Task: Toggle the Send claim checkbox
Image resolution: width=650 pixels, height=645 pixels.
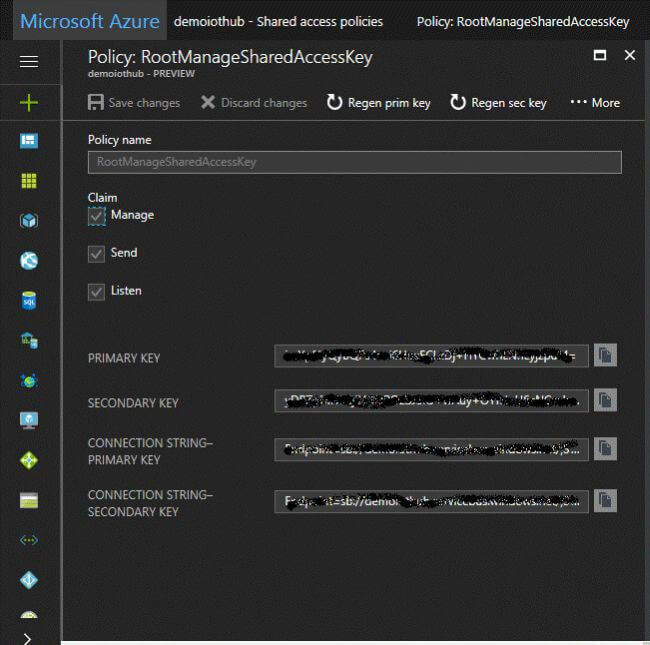Action: (x=96, y=254)
